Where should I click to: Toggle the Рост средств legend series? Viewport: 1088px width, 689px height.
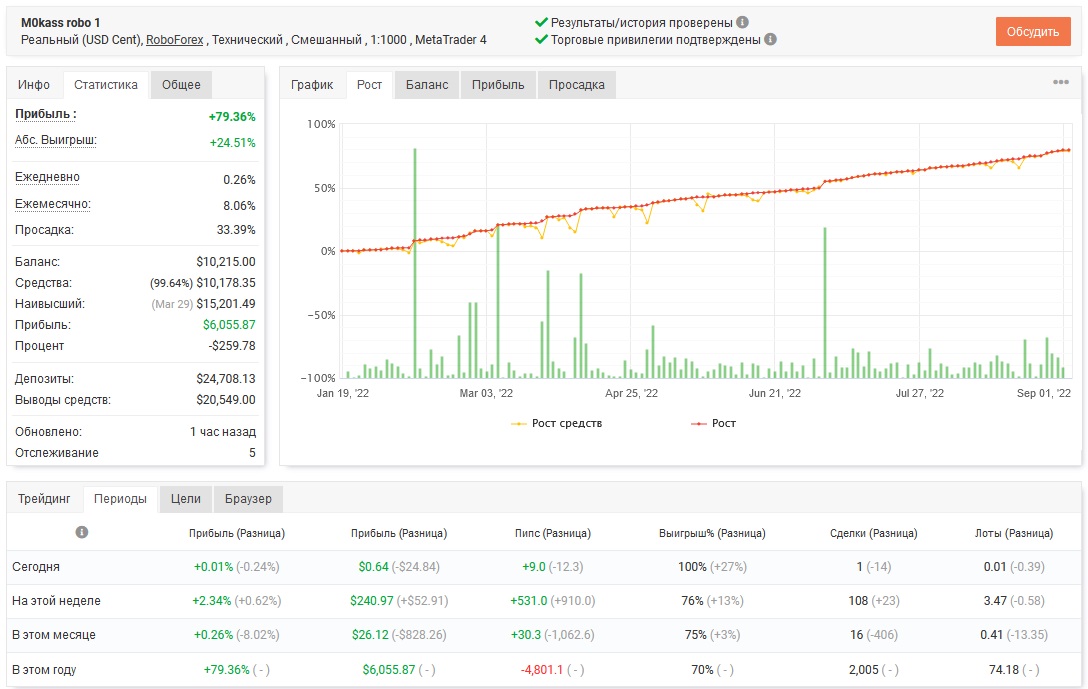tap(556, 423)
